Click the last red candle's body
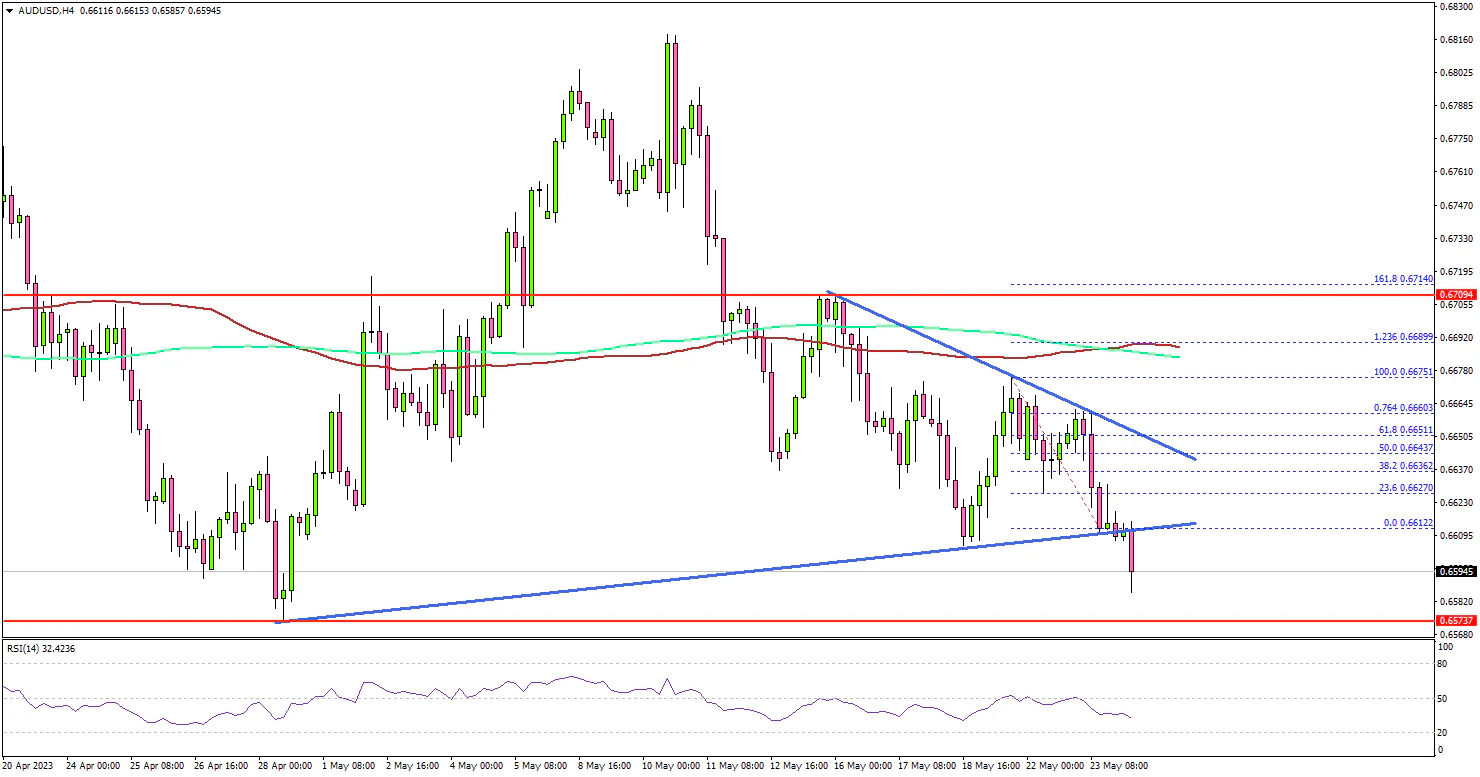 click(x=1131, y=552)
